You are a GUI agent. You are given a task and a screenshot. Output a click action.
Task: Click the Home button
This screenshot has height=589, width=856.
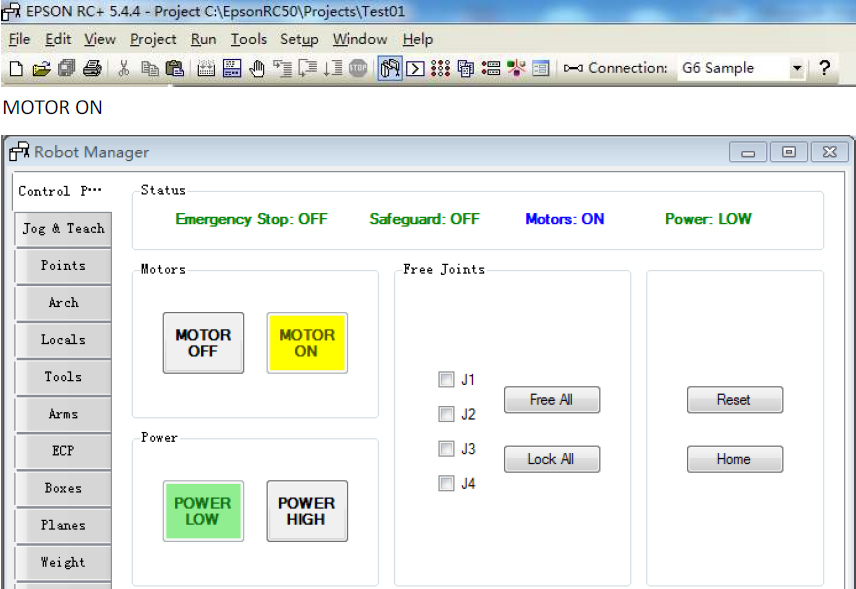pyautogui.click(x=734, y=459)
